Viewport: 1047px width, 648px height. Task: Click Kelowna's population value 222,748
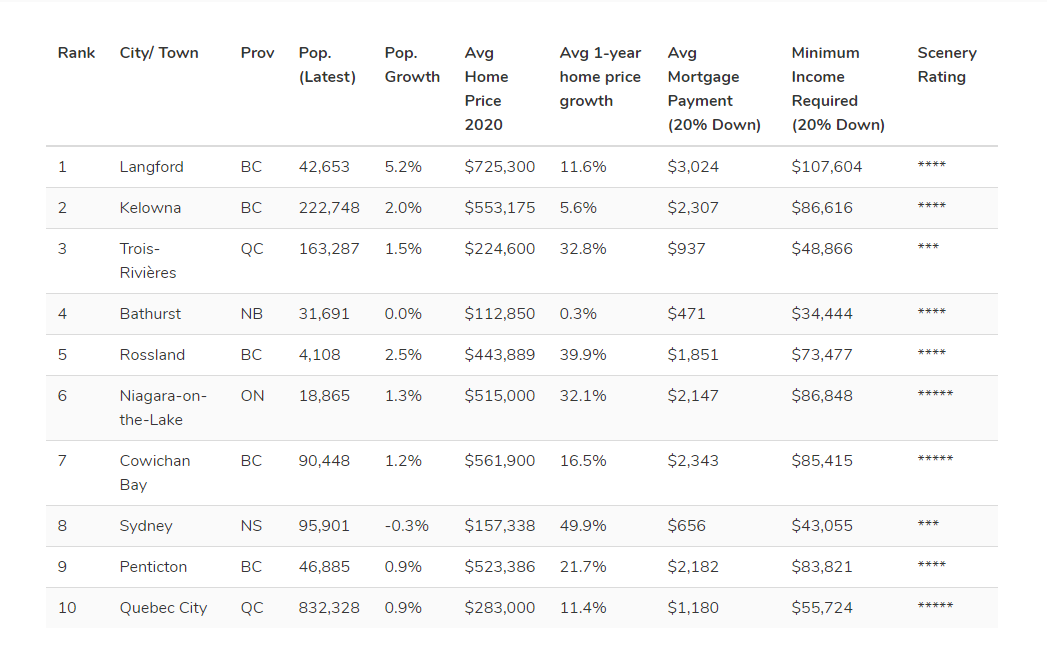pos(329,208)
